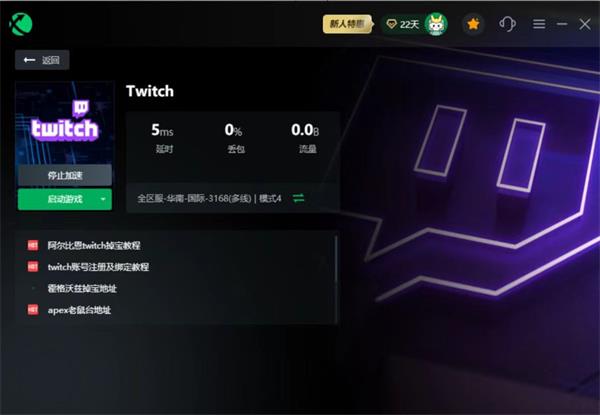Open the 新人特惠 newcomer offer badge
Viewport: 600px width, 415px height.
(x=347, y=24)
